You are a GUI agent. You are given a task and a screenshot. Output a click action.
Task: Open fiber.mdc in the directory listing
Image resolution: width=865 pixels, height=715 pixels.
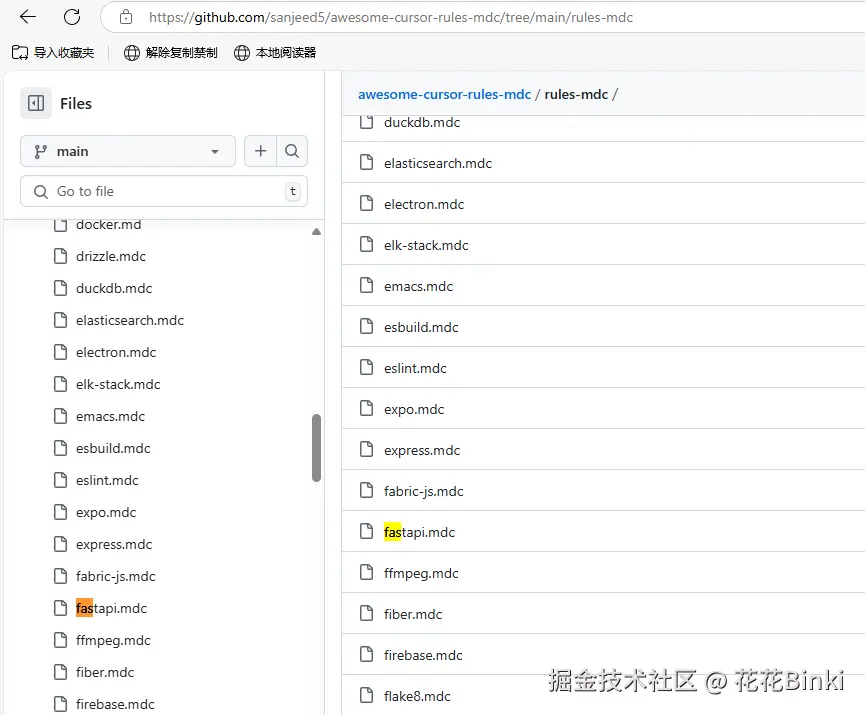pyautogui.click(x=413, y=615)
